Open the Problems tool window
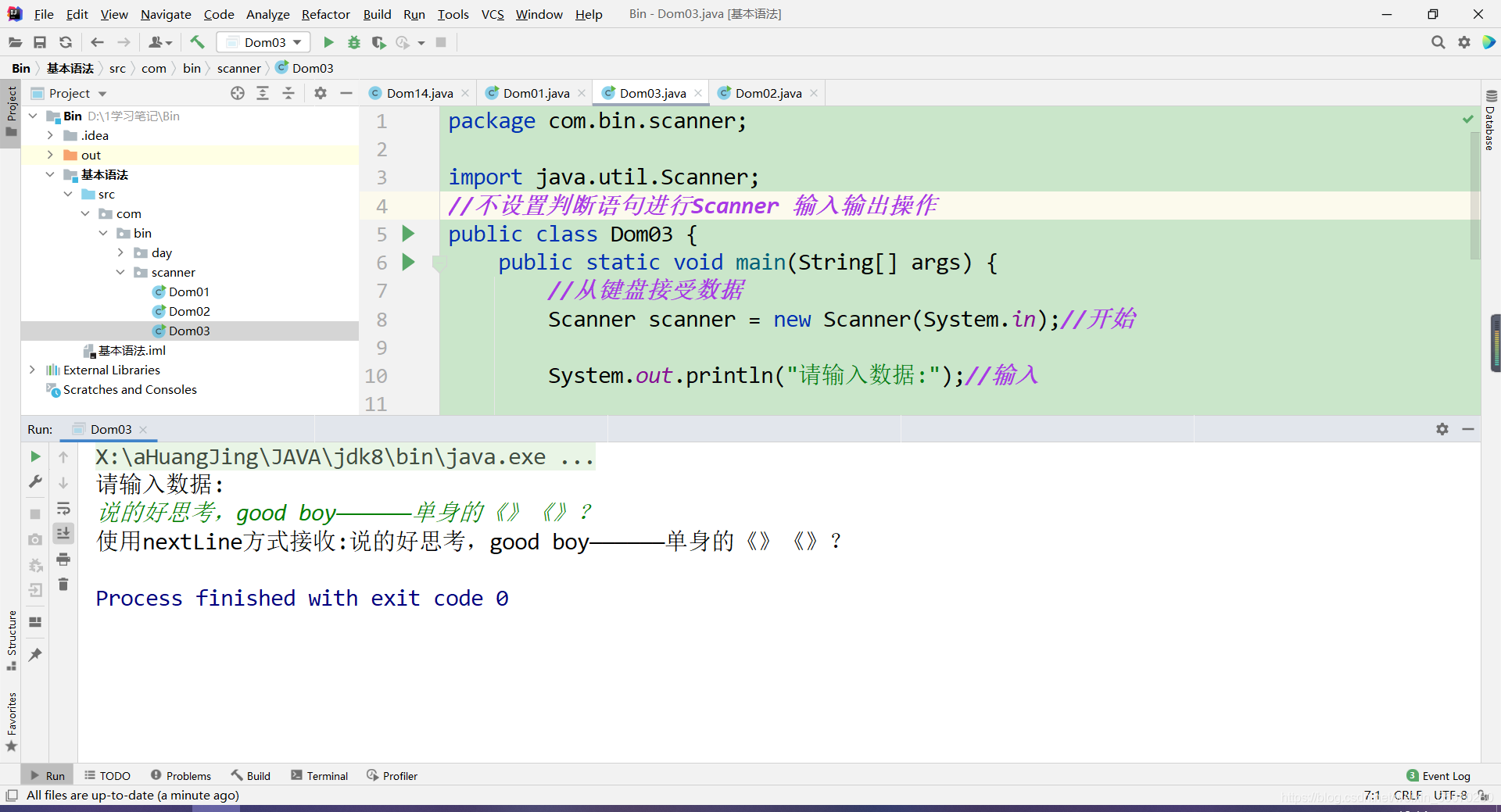Image resolution: width=1501 pixels, height=812 pixels. 181,775
